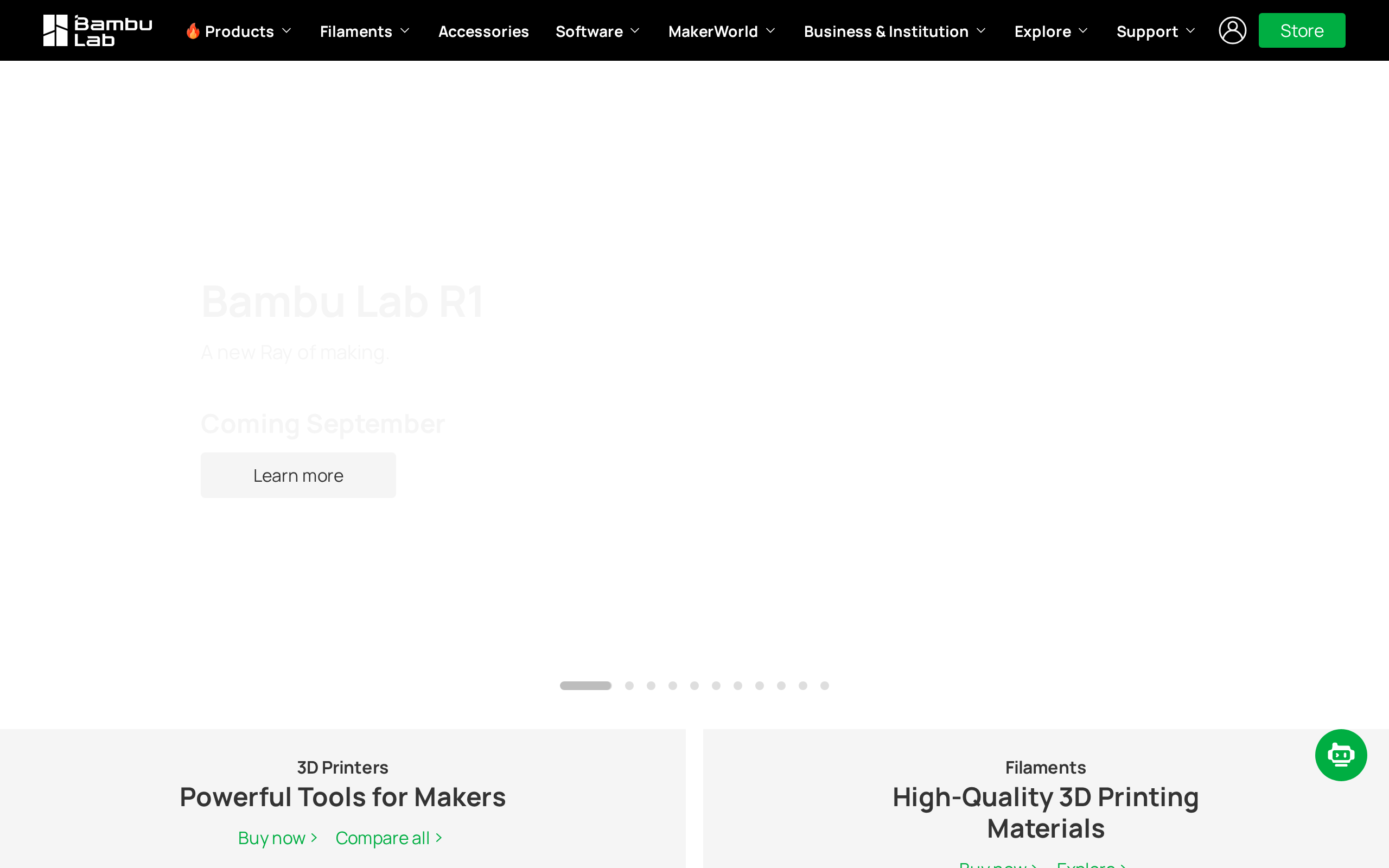Jump to fourth carousel slide dot
The height and width of the screenshot is (868, 1389).
[x=673, y=685]
